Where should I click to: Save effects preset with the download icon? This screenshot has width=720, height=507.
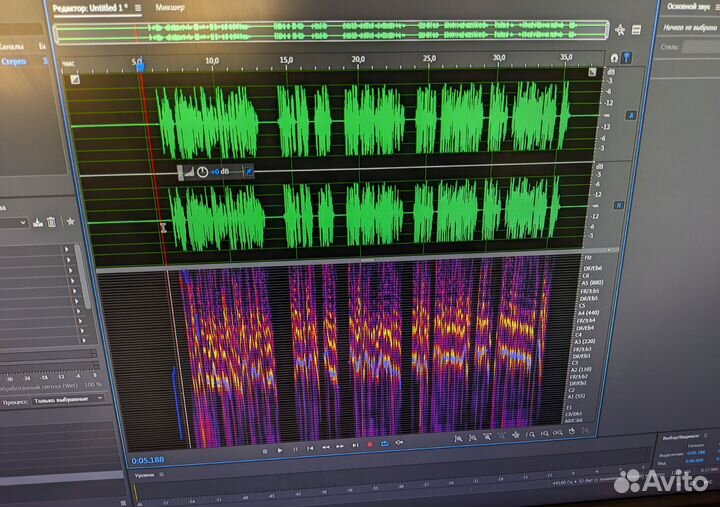tap(38, 223)
